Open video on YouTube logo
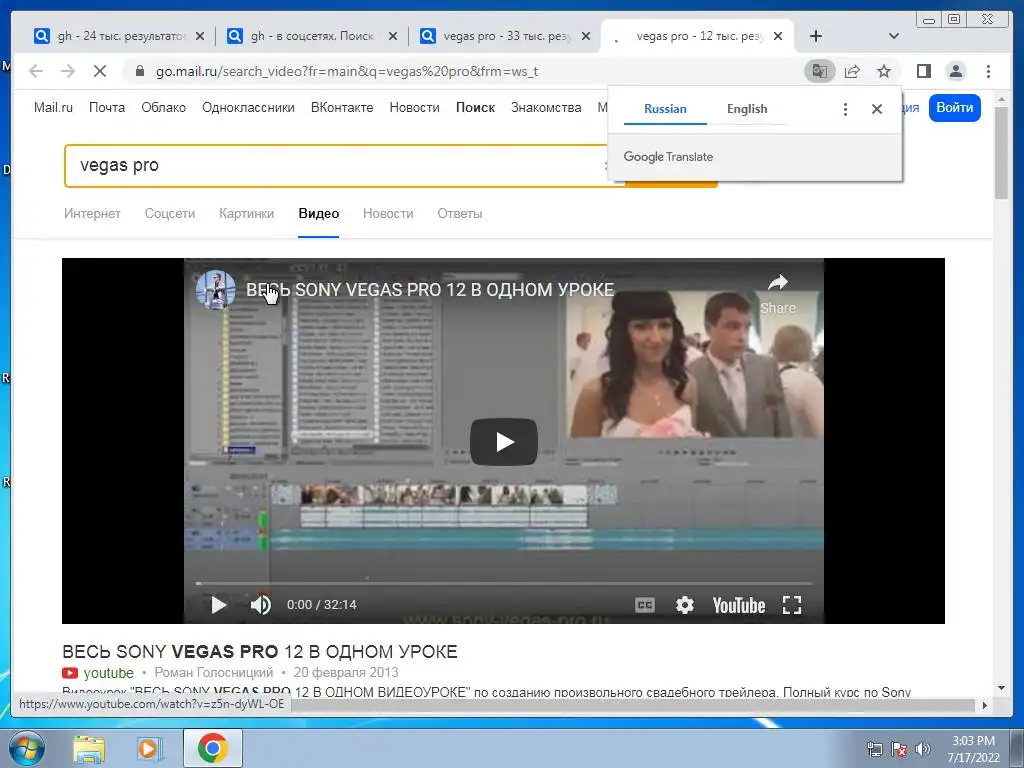Screen dimensions: 1024x768 tap(739, 606)
